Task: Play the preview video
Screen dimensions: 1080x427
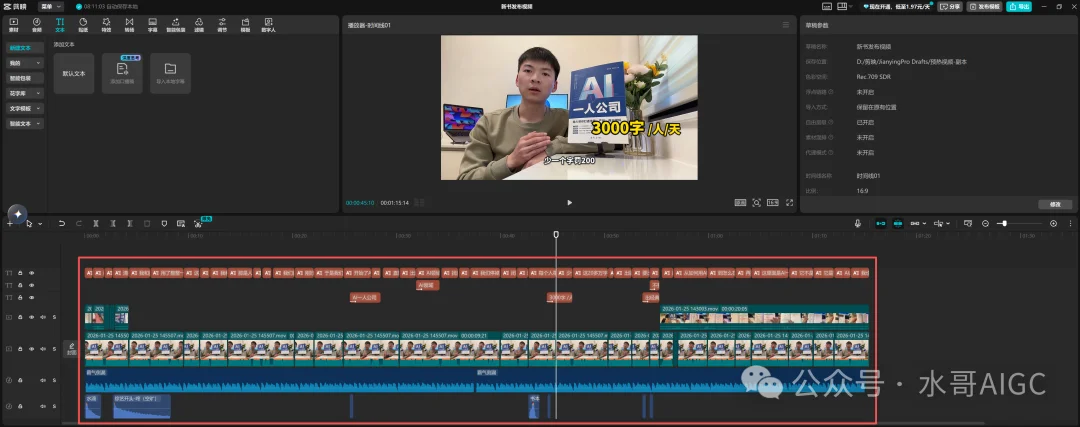Action: [x=569, y=202]
